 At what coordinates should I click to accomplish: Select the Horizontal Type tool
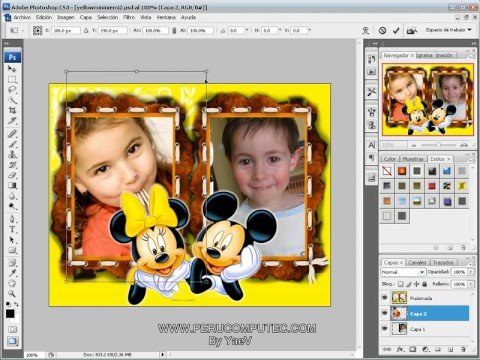pyautogui.click(x=12, y=229)
